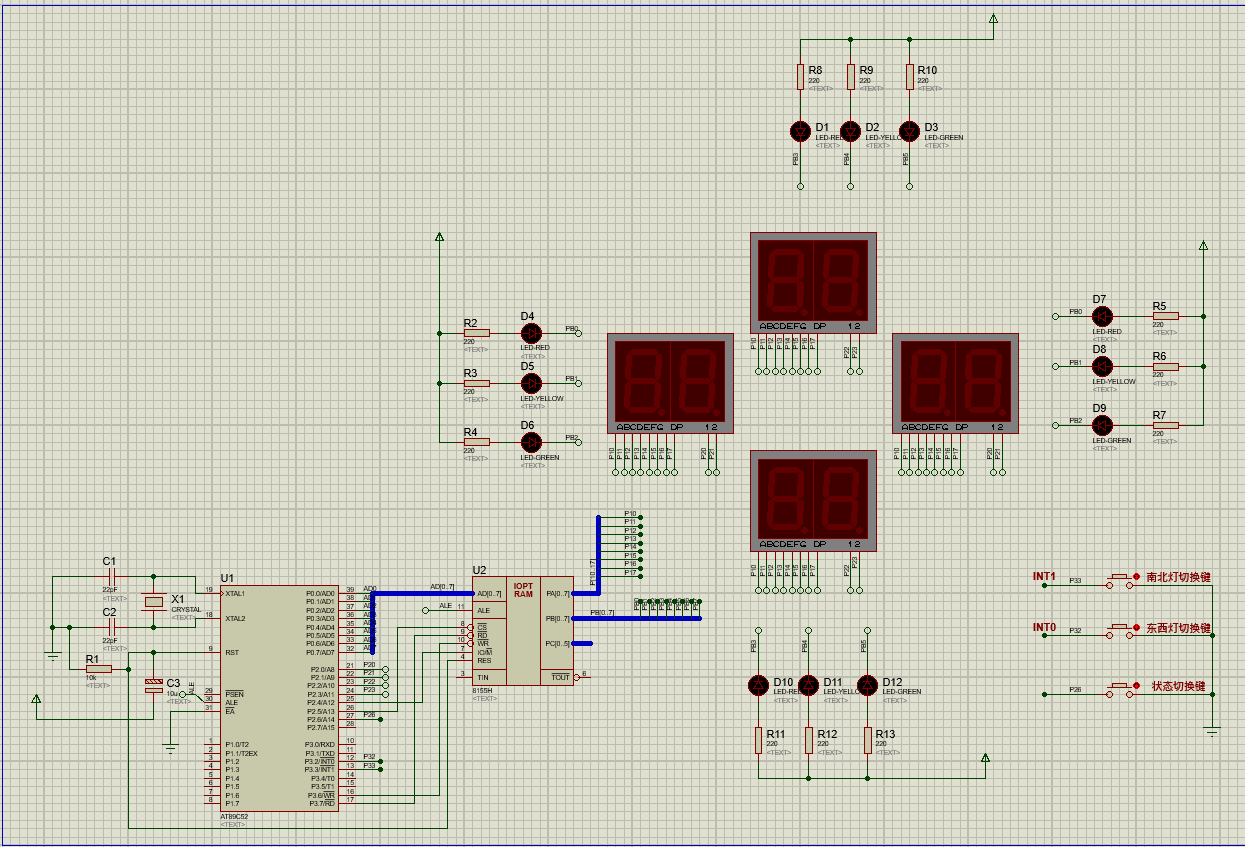Select the AT89C52 chip U1 body
Image resolution: width=1245 pixels, height=847 pixels.
coord(280,698)
